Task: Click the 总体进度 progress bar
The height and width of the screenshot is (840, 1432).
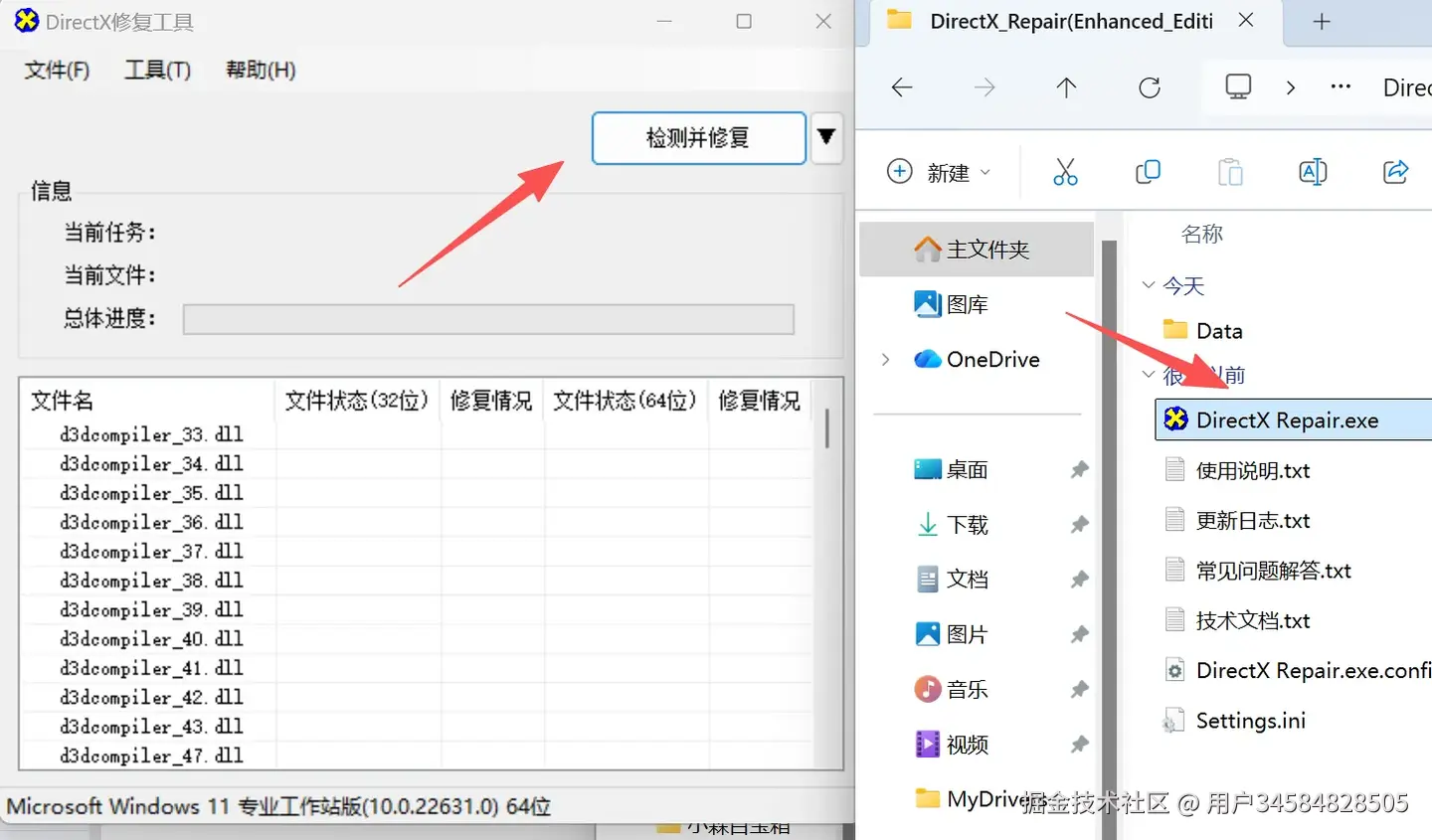Action: pos(488,319)
